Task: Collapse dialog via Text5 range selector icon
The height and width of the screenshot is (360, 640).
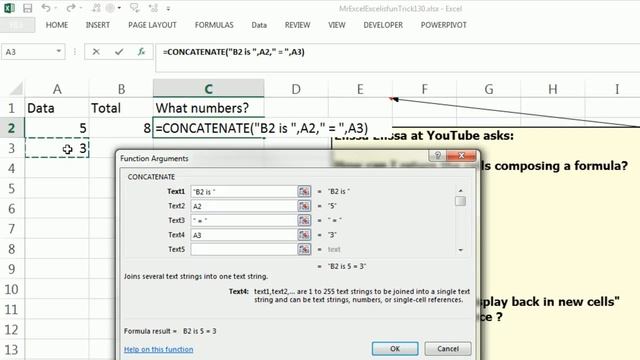Action: click(x=304, y=249)
